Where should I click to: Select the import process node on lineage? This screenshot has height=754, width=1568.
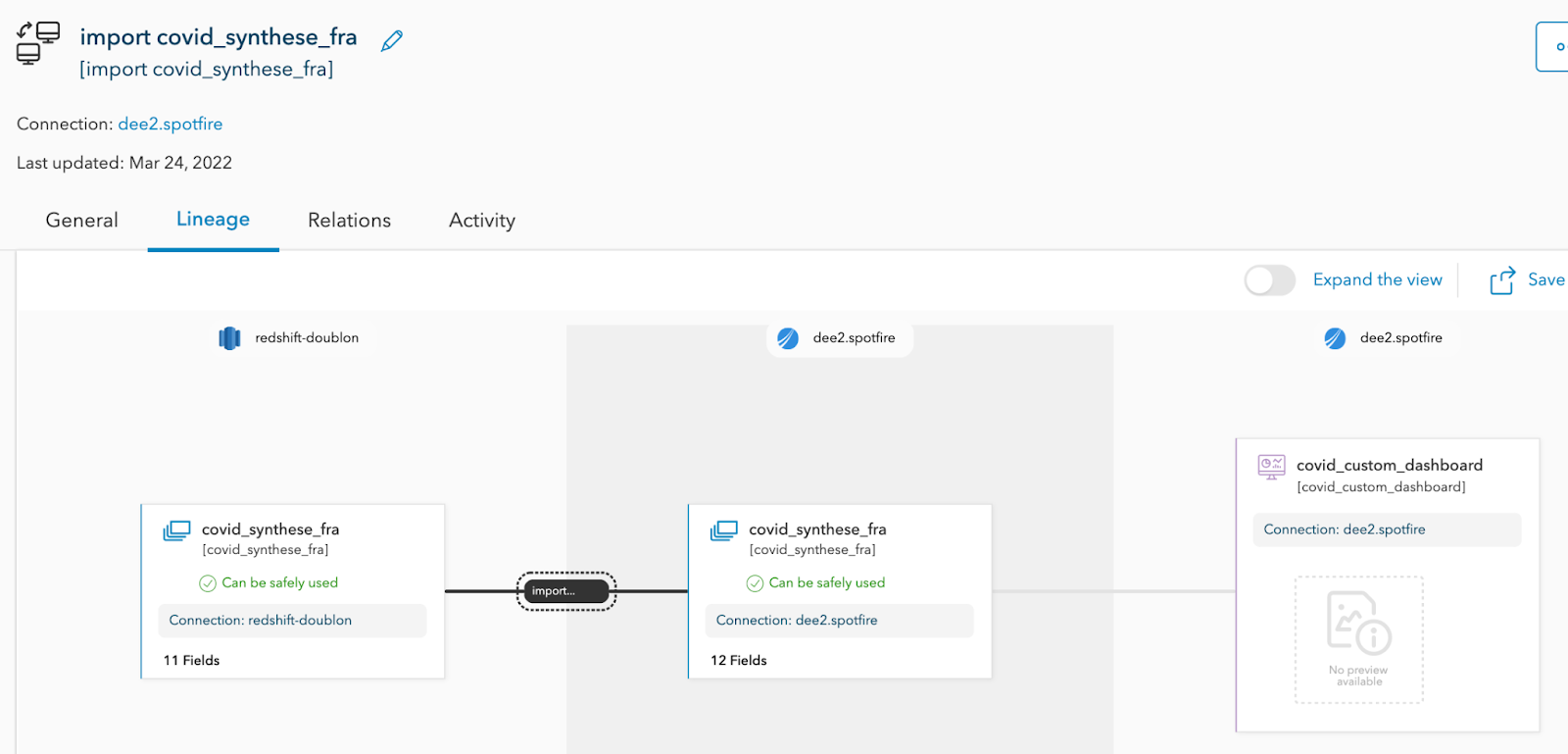tap(566, 591)
